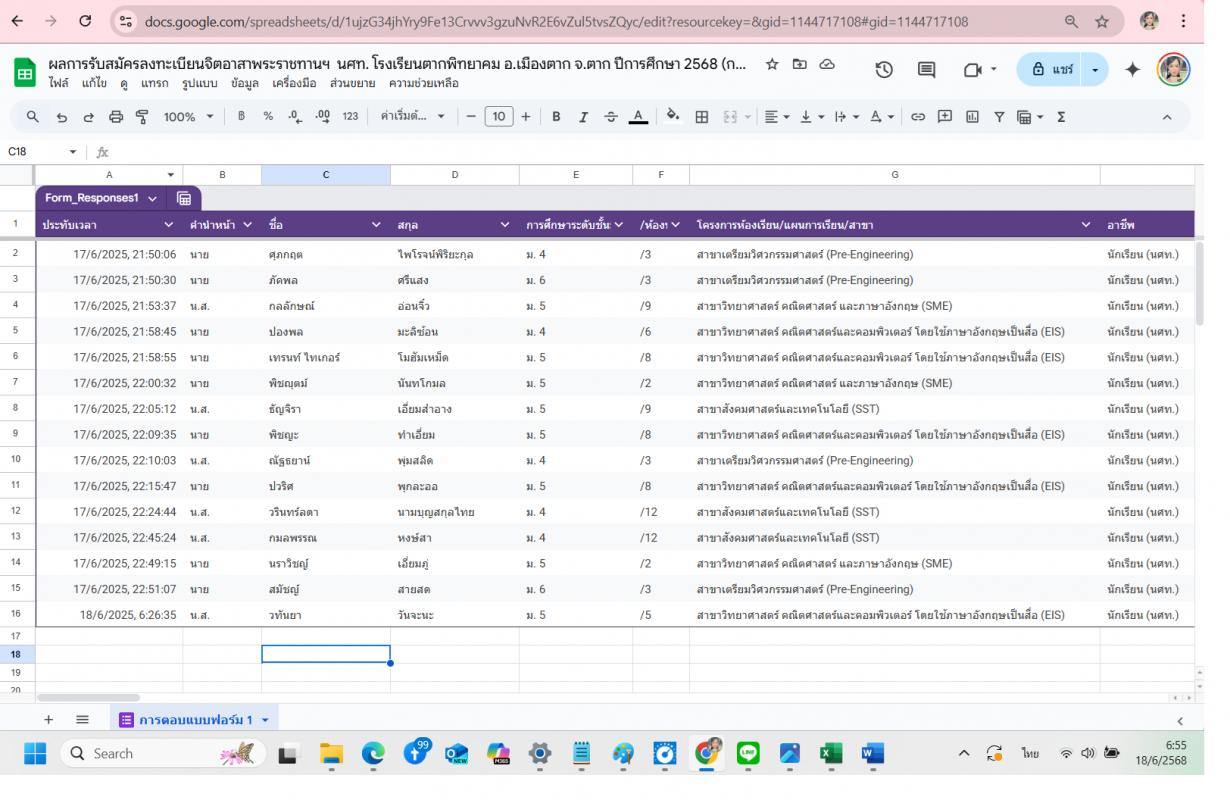Open vertical align dropdown

click(811, 117)
